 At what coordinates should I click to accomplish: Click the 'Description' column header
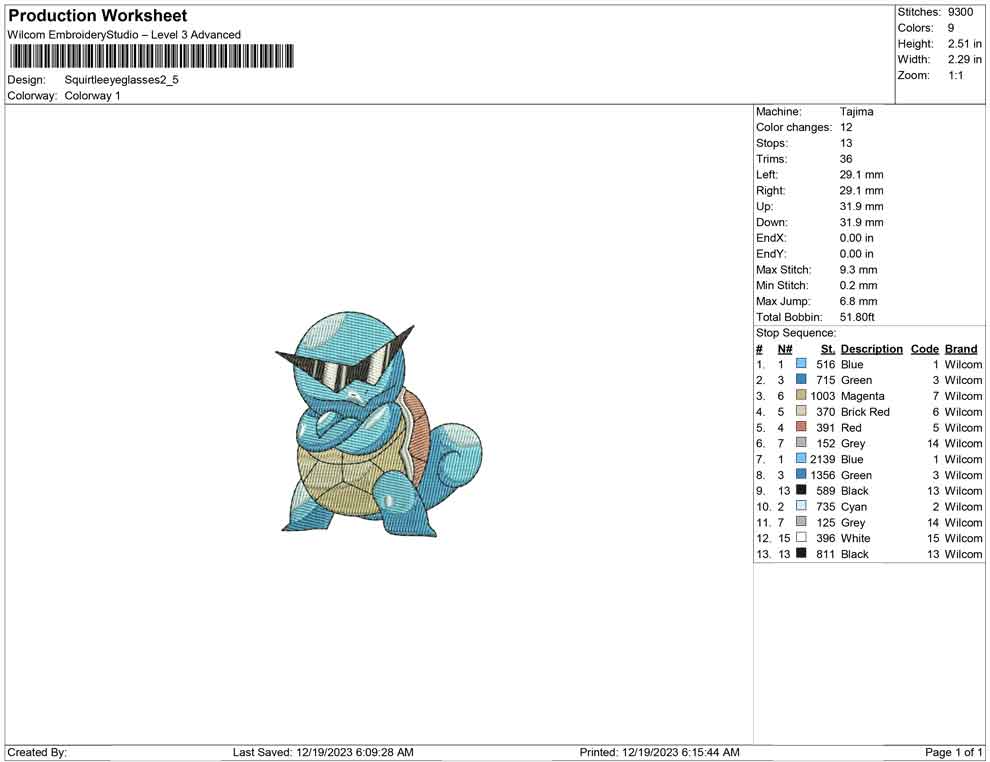coord(872,349)
